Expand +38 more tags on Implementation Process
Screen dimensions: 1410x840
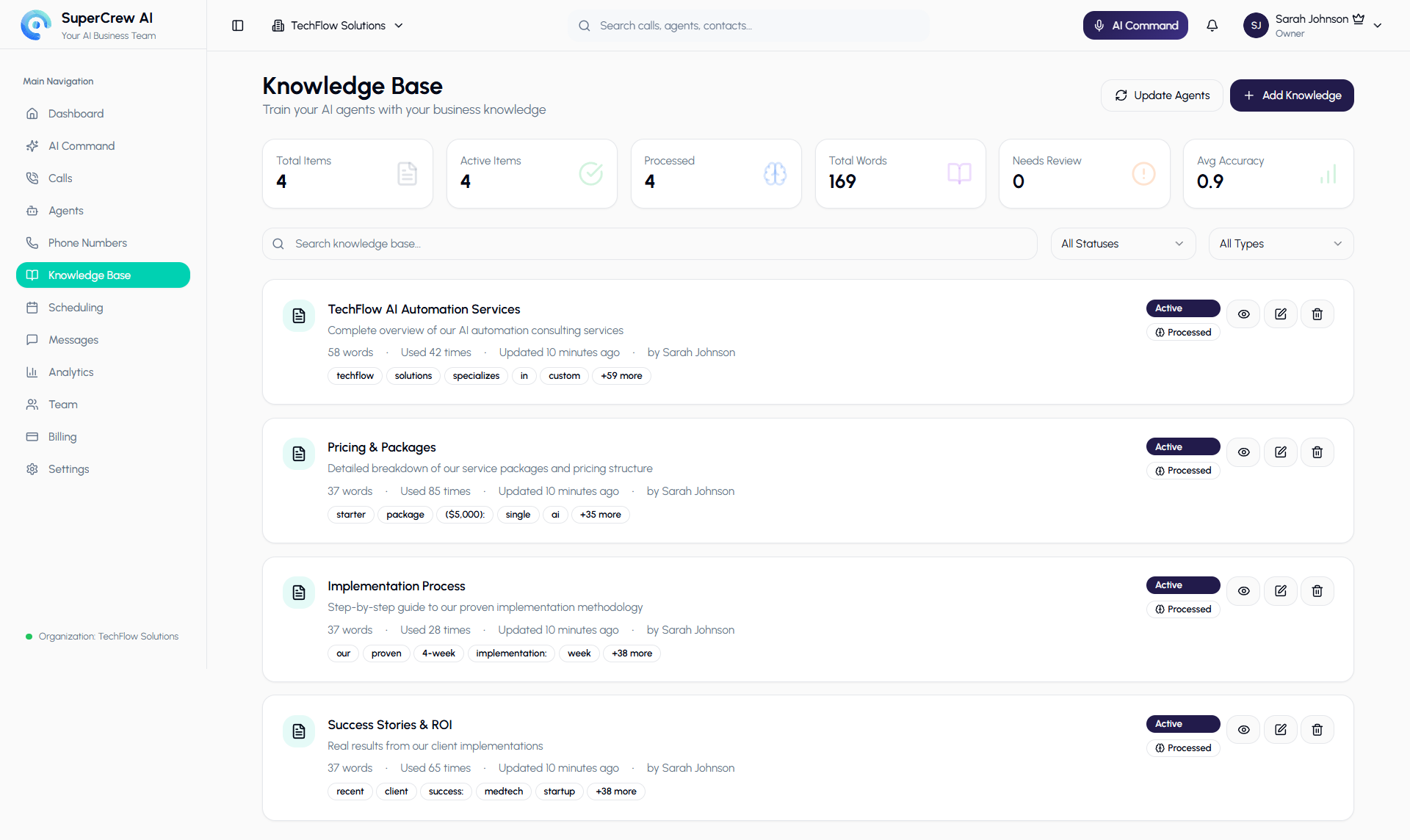632,653
